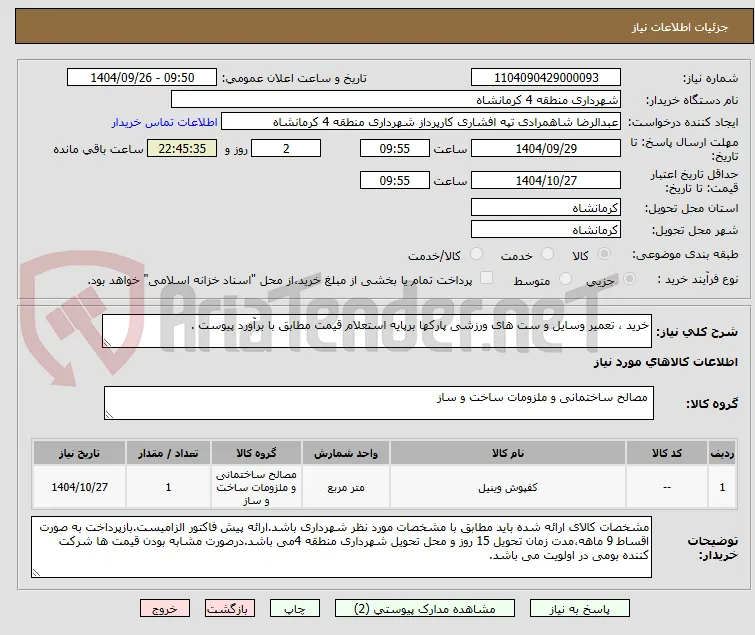
Task: Click the response deadline time field 09:55
Action: [x=395, y=148]
